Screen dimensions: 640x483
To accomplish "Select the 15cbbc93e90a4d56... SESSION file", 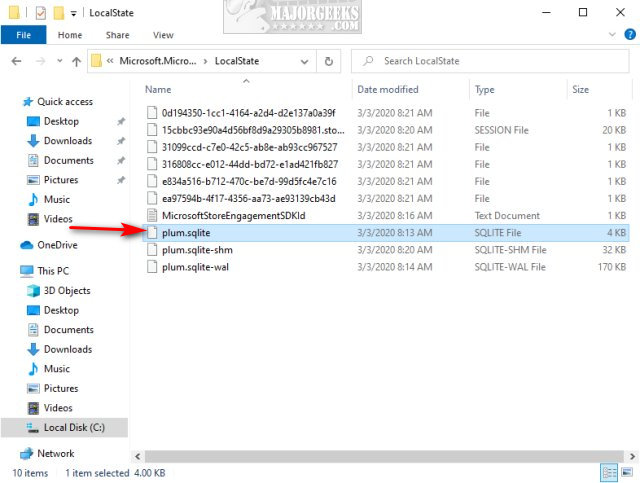I will click(x=386, y=130).
